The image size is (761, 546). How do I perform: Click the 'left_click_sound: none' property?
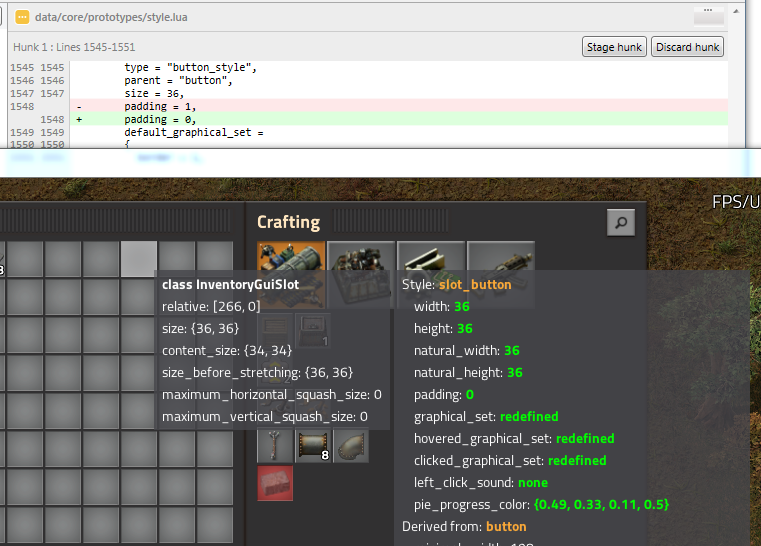point(481,482)
